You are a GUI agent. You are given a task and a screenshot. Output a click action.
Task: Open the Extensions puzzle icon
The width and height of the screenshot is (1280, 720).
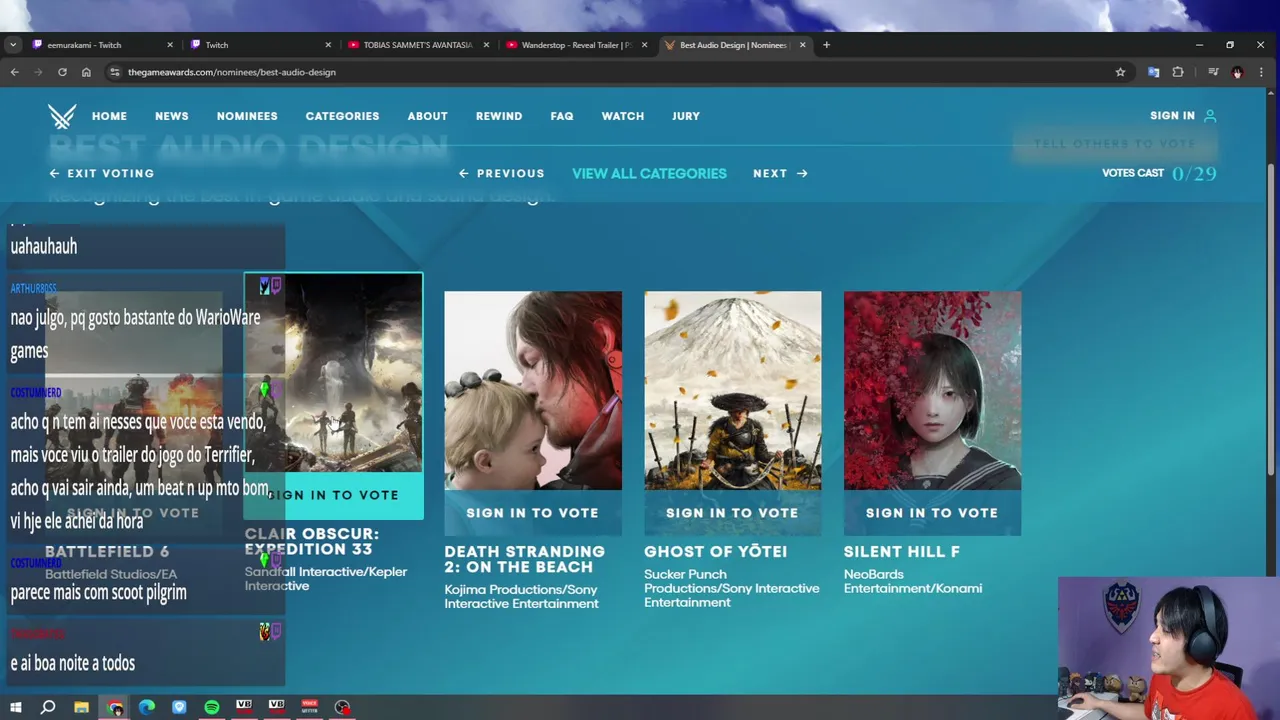[1178, 72]
